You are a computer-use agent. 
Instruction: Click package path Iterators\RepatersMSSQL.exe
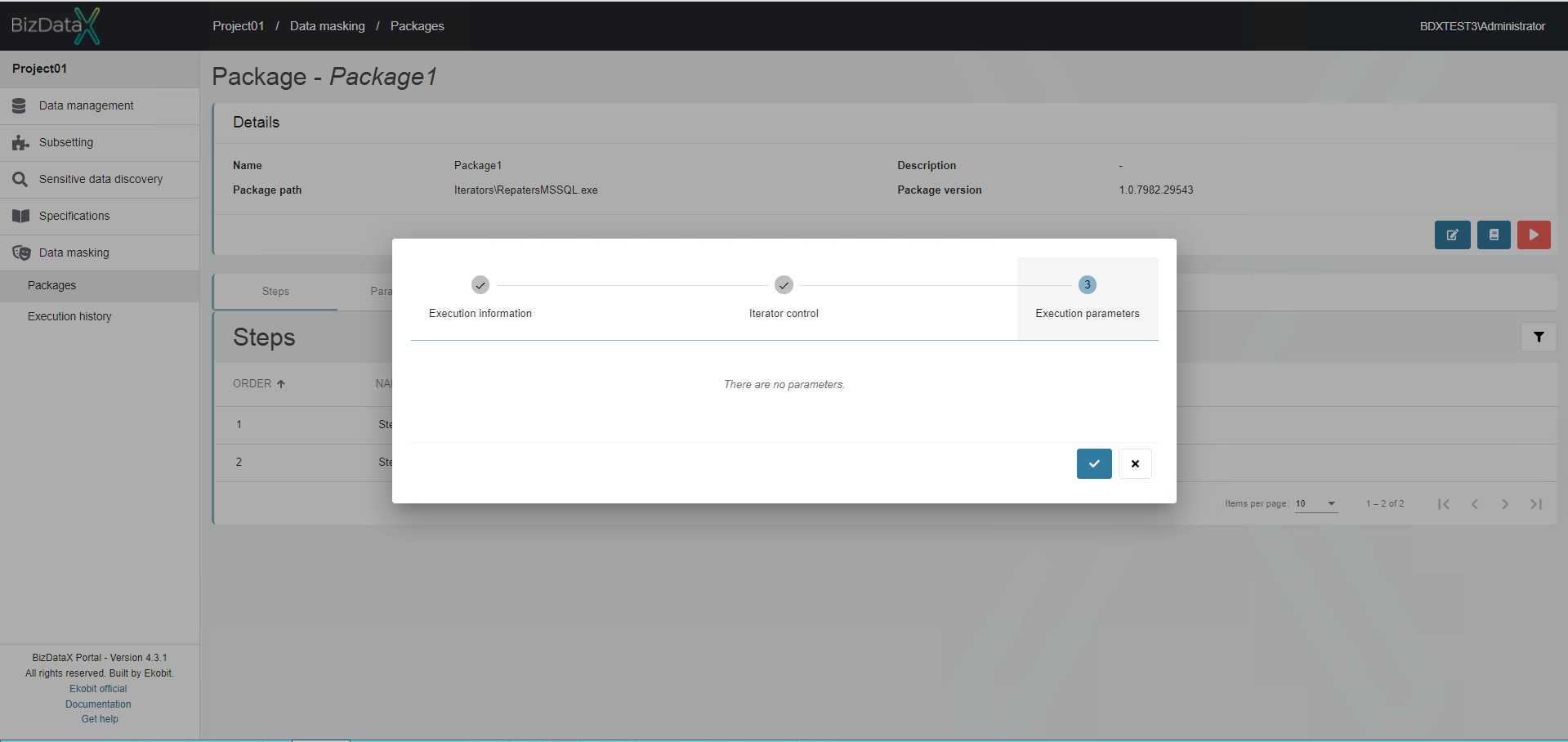tap(526, 190)
